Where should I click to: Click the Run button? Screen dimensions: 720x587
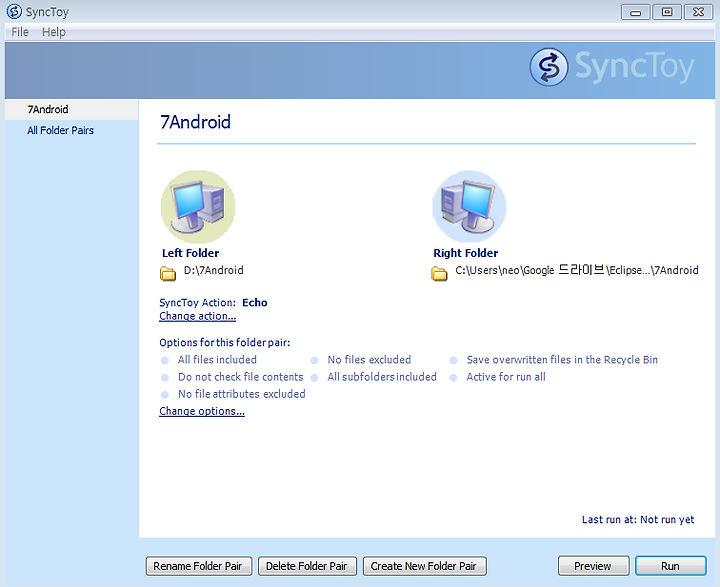[670, 566]
